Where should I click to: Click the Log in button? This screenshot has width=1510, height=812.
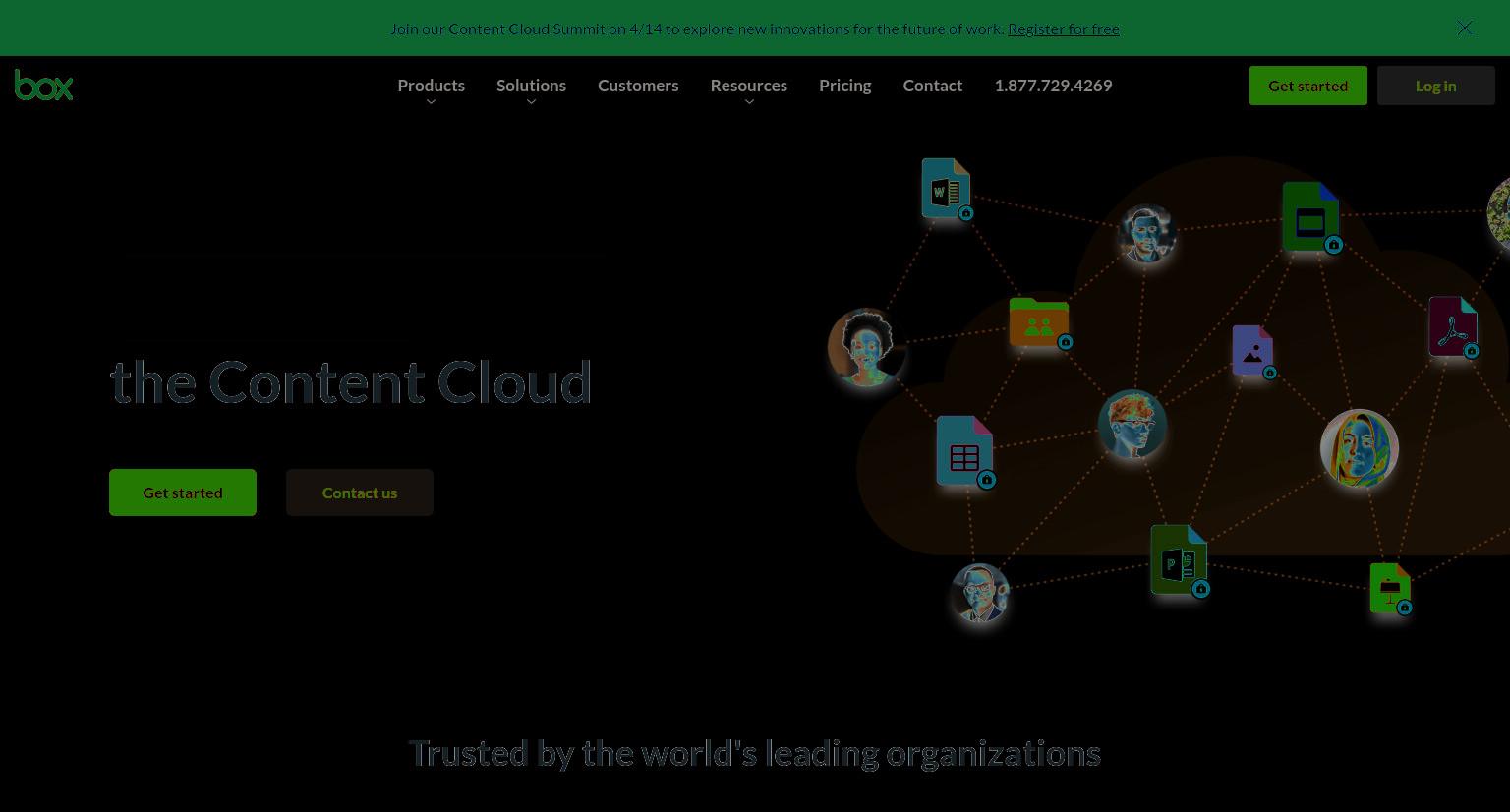(x=1436, y=86)
